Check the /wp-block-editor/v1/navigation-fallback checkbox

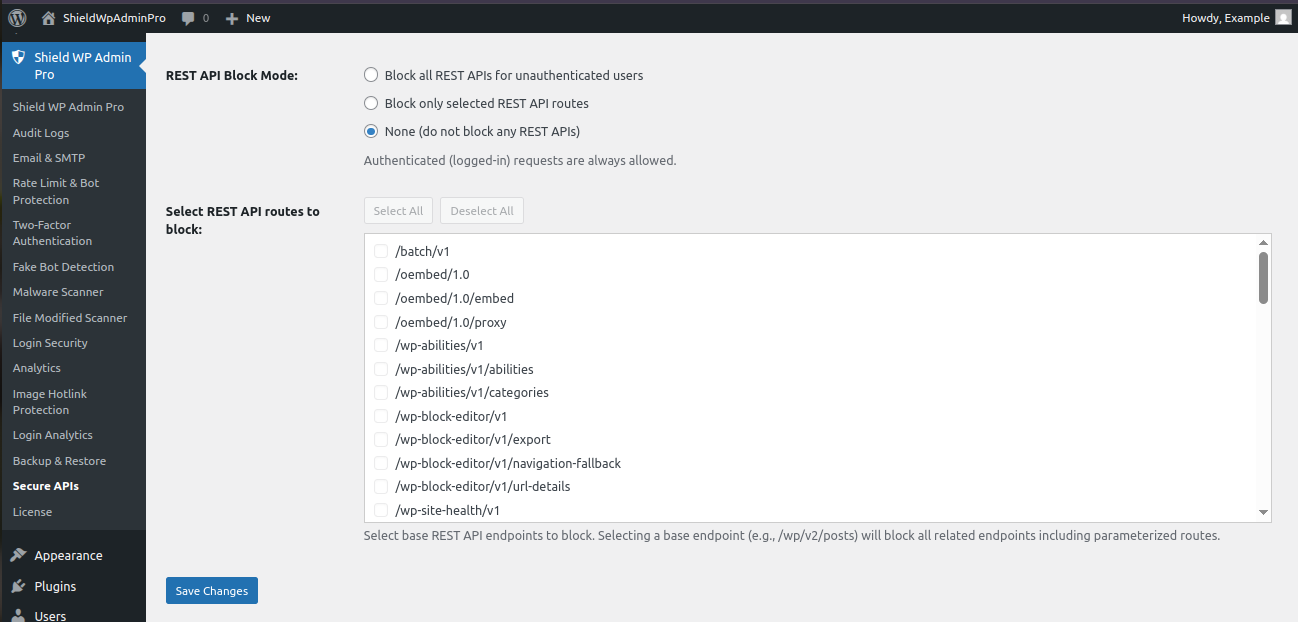(381, 463)
